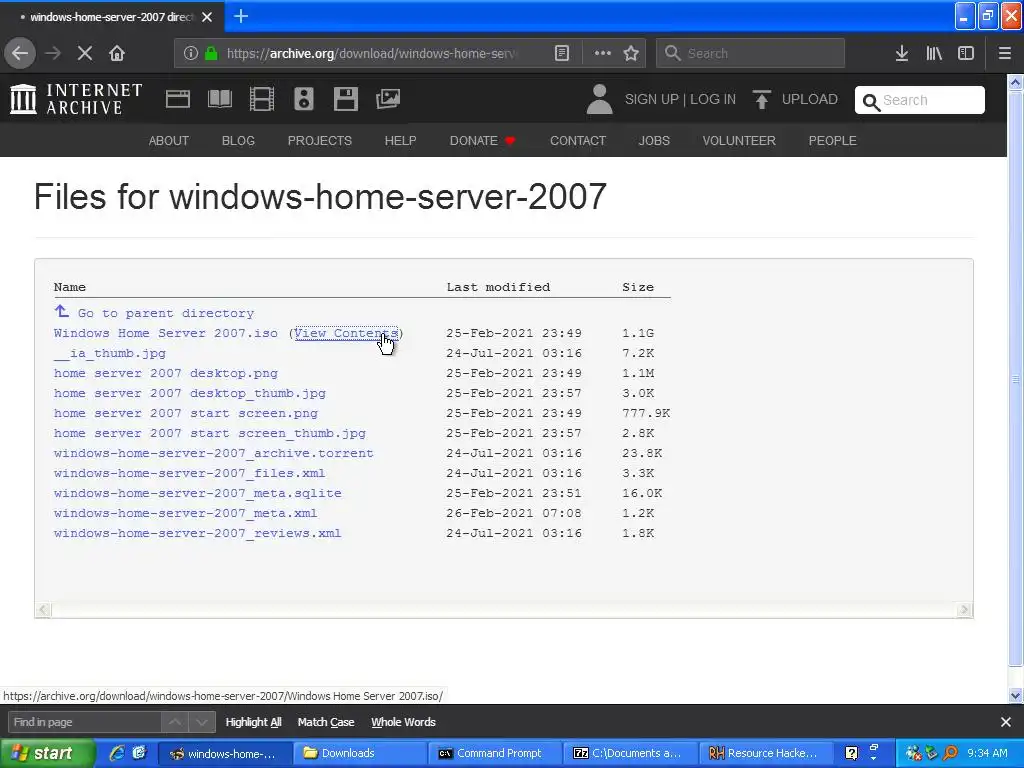Open home server 2007 desktop.png
Image resolution: width=1024 pixels, height=768 pixels.
(166, 374)
